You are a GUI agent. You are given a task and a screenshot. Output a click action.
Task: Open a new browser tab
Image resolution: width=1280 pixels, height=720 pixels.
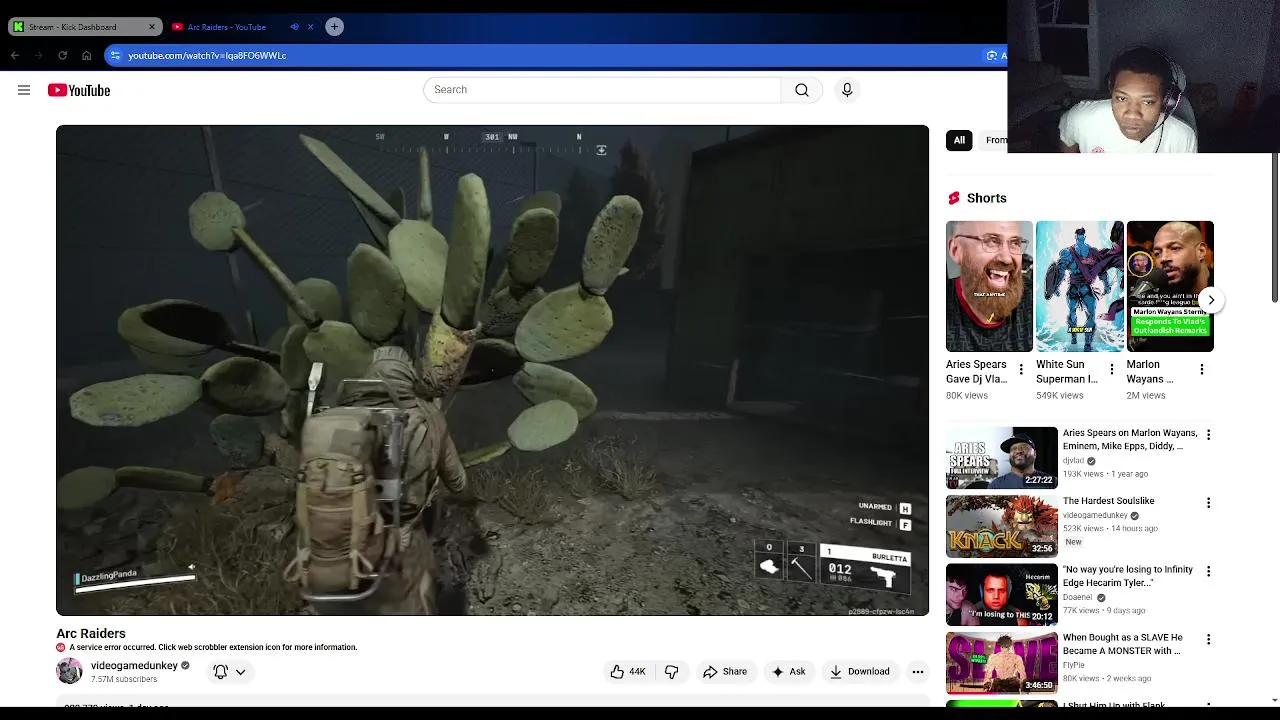(x=335, y=27)
